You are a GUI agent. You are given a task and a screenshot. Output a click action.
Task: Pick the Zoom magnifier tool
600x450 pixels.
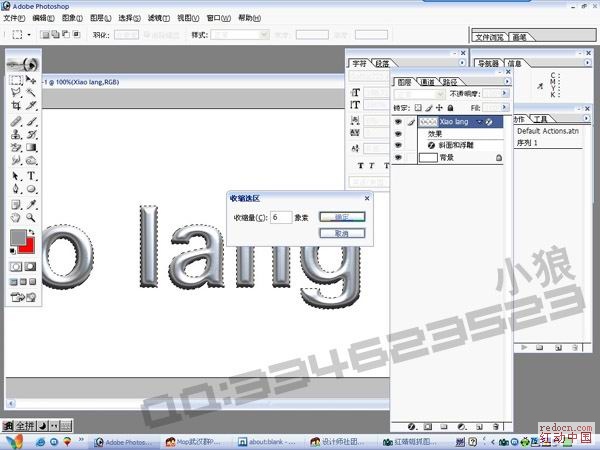coord(32,216)
